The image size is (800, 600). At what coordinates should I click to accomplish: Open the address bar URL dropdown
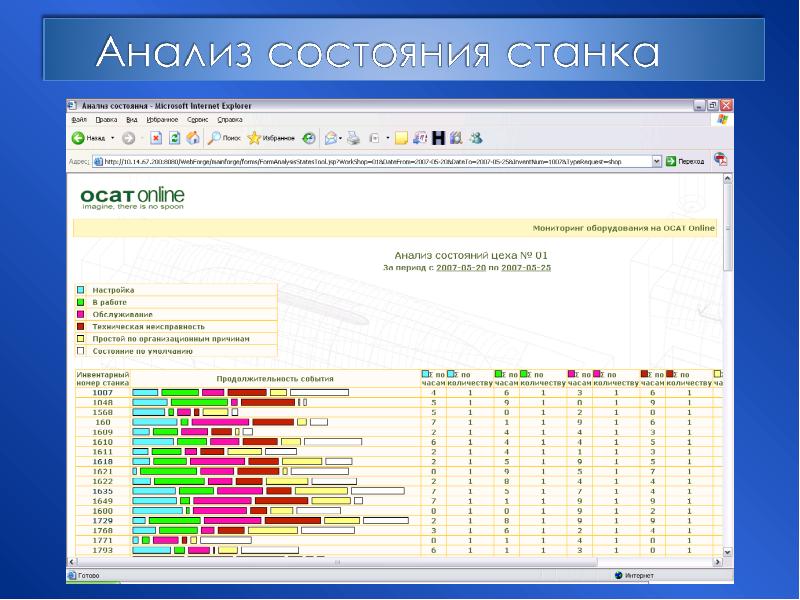point(656,160)
